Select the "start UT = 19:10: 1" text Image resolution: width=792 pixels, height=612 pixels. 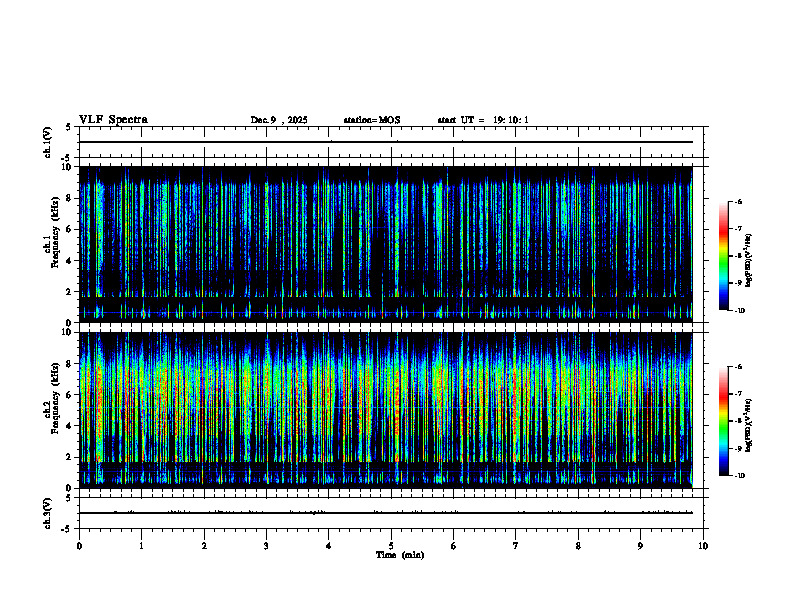pos(483,120)
